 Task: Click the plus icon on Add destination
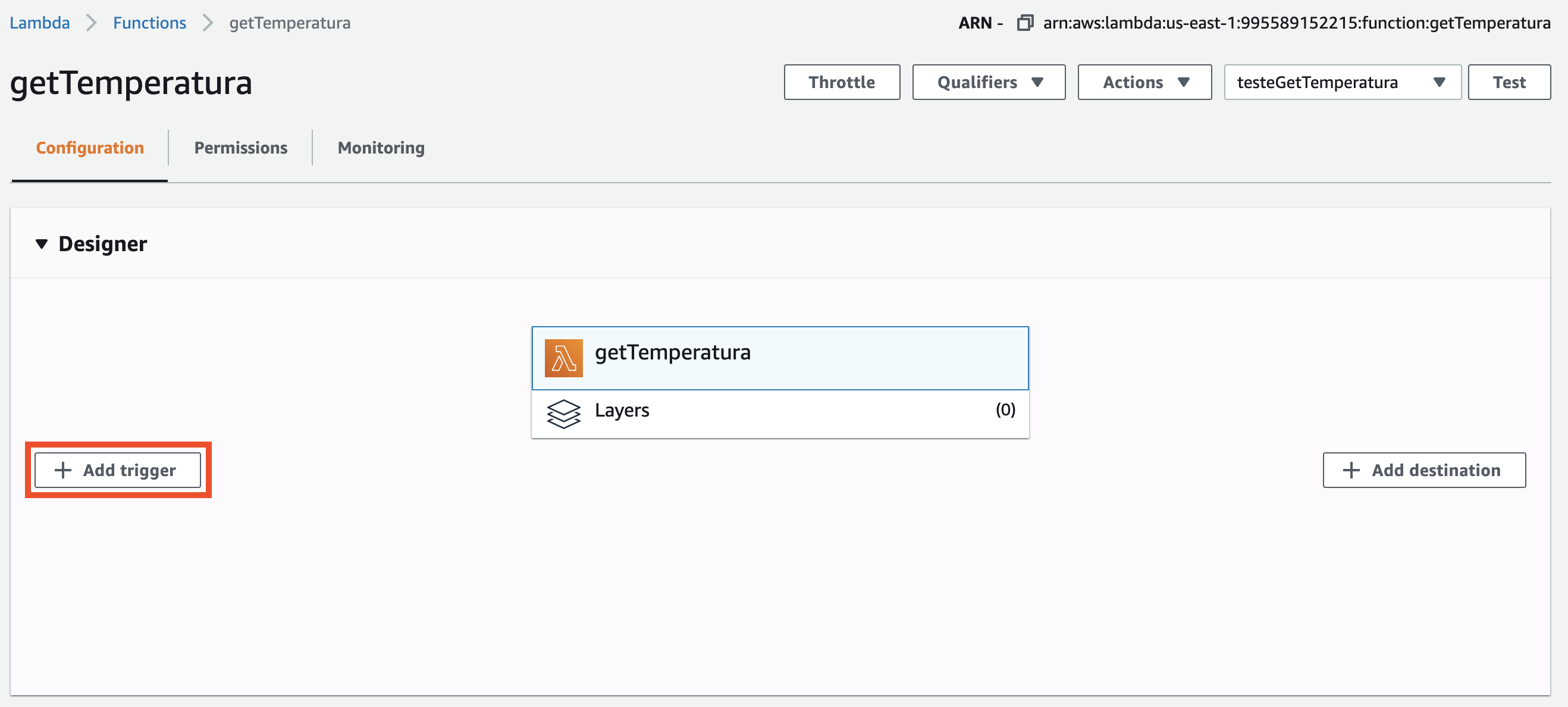click(x=1351, y=470)
